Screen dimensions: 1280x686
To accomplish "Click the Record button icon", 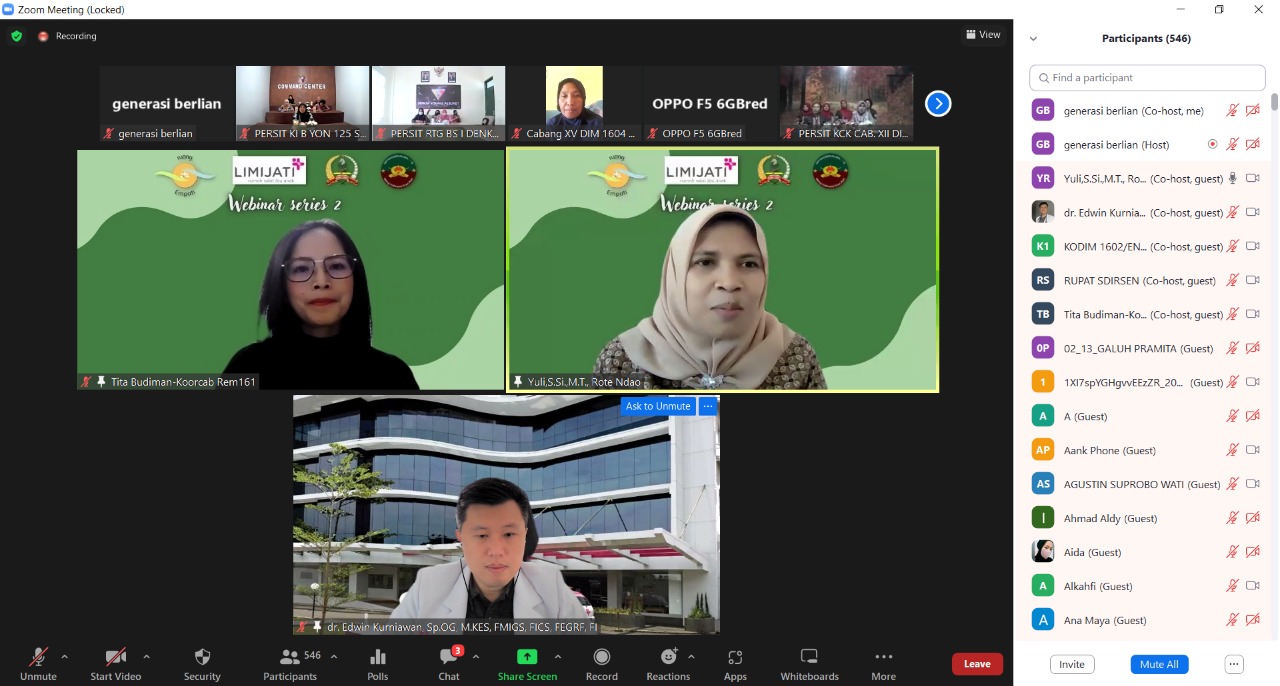I will tap(602, 657).
